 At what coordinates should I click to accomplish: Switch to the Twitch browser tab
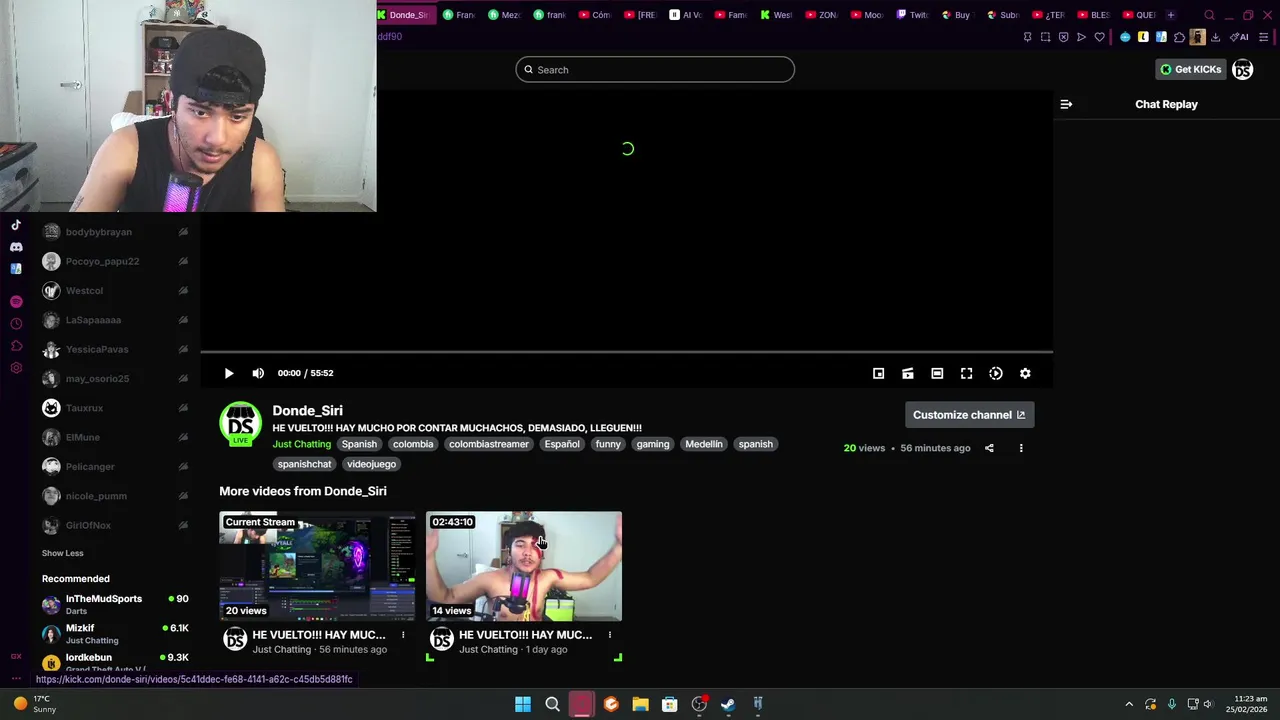(914, 15)
